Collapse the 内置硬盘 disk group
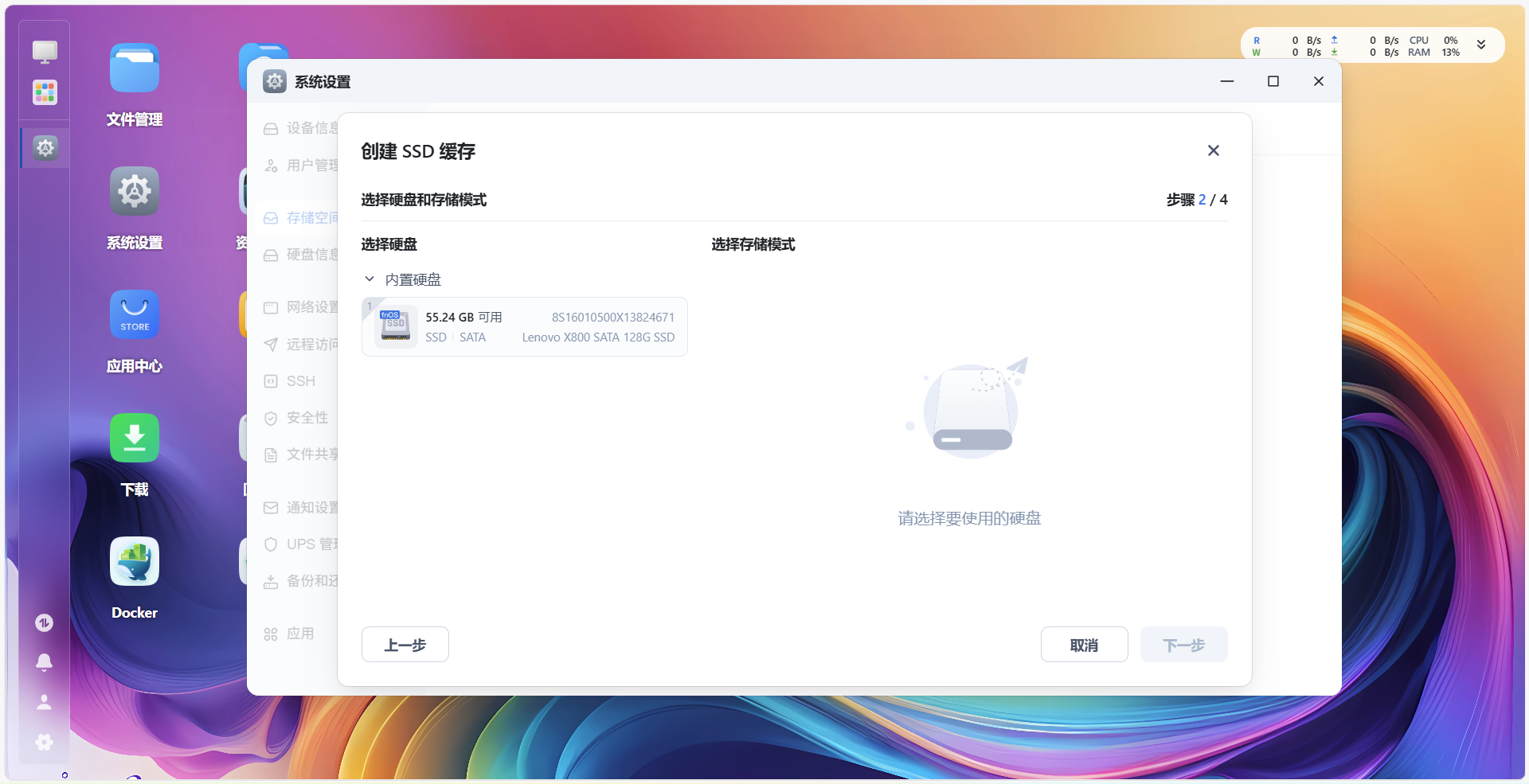The width and height of the screenshot is (1529, 784). point(370,279)
